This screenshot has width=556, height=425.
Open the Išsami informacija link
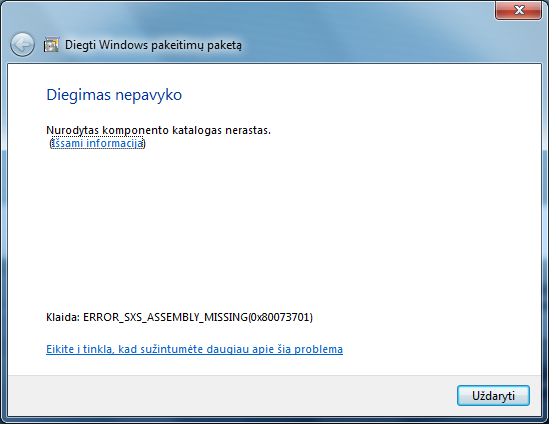tap(97, 143)
